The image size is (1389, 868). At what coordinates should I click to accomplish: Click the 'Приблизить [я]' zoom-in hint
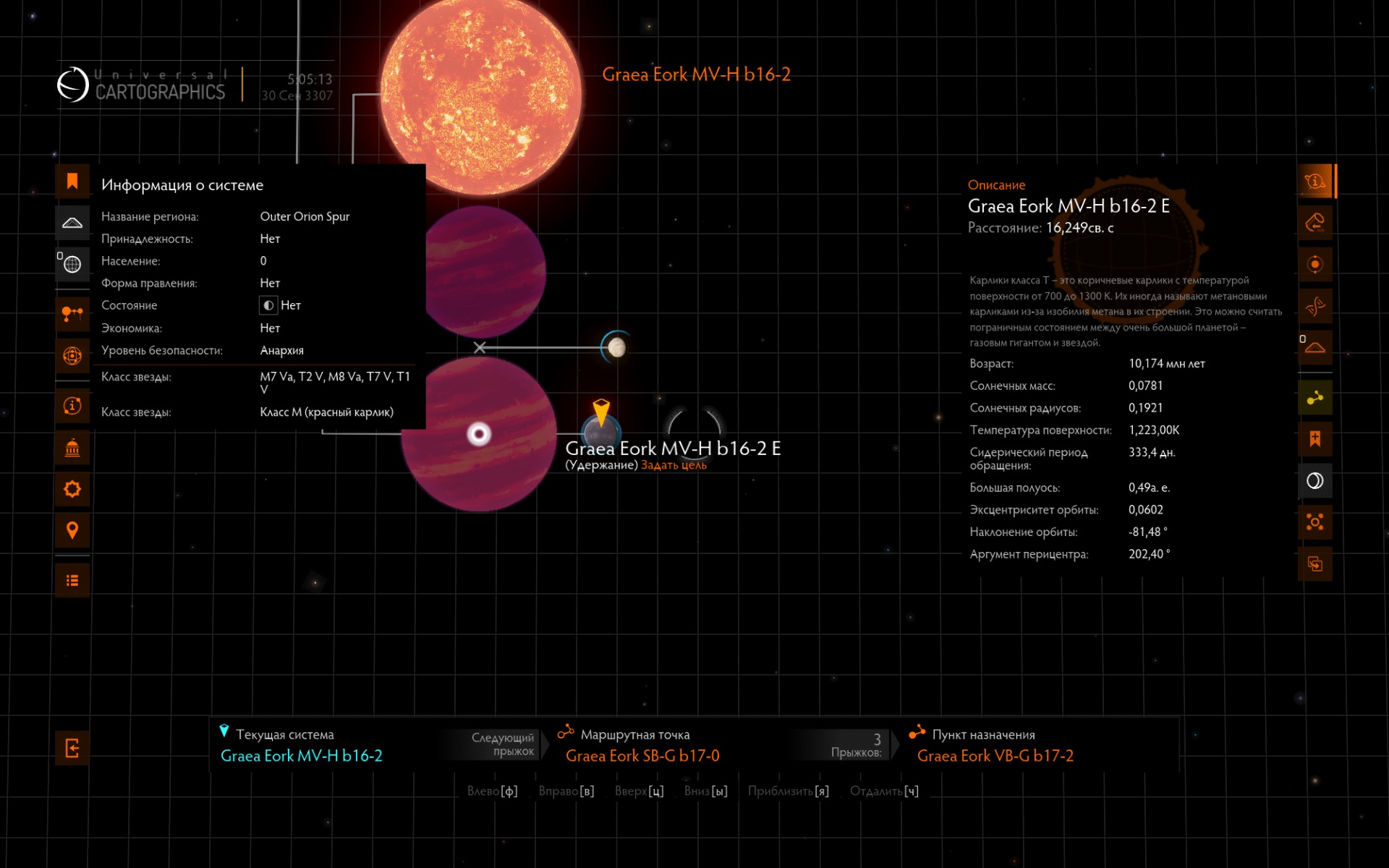[x=789, y=791]
